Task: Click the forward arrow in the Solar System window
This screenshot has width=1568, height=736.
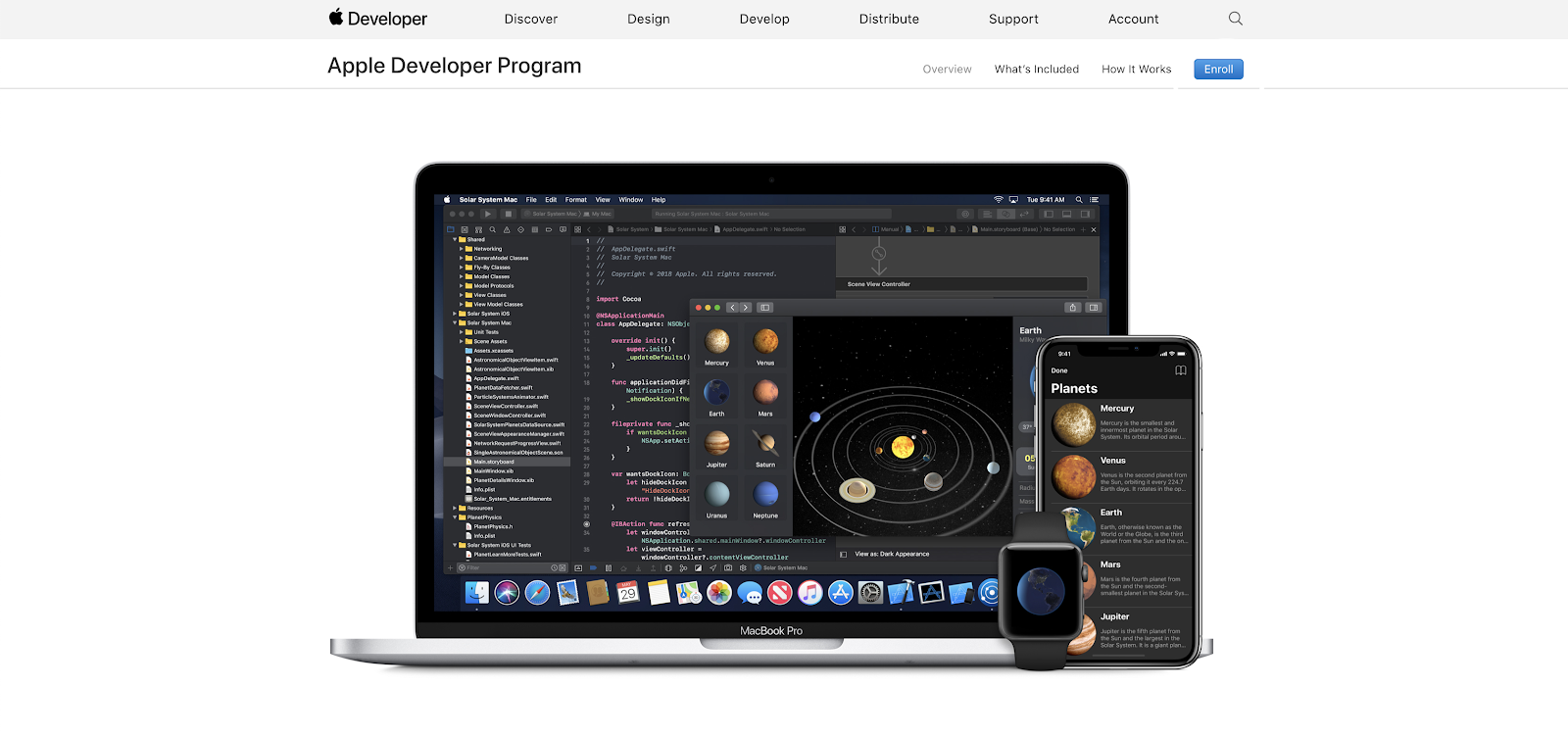Action: 746,307
